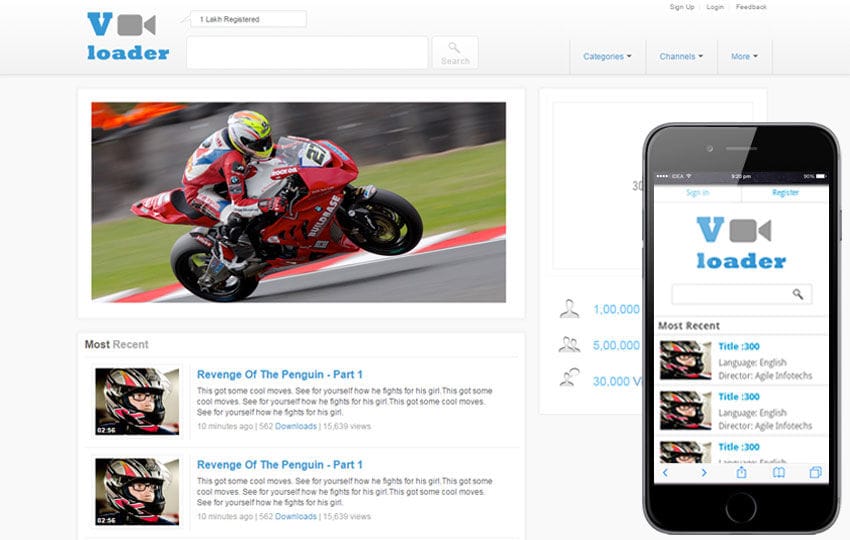850x540 pixels.
Task: Expand the Categories dropdown
Action: click(x=607, y=57)
